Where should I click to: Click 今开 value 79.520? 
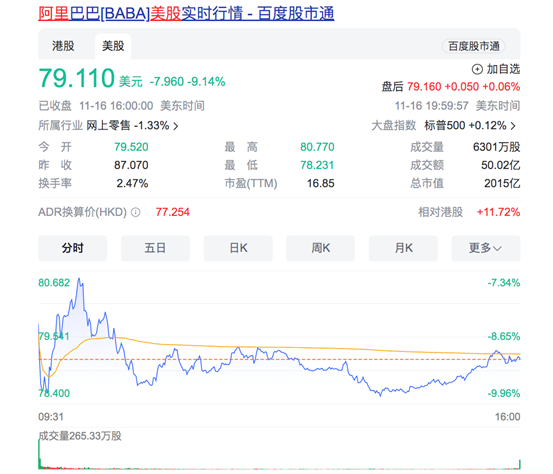131,147
